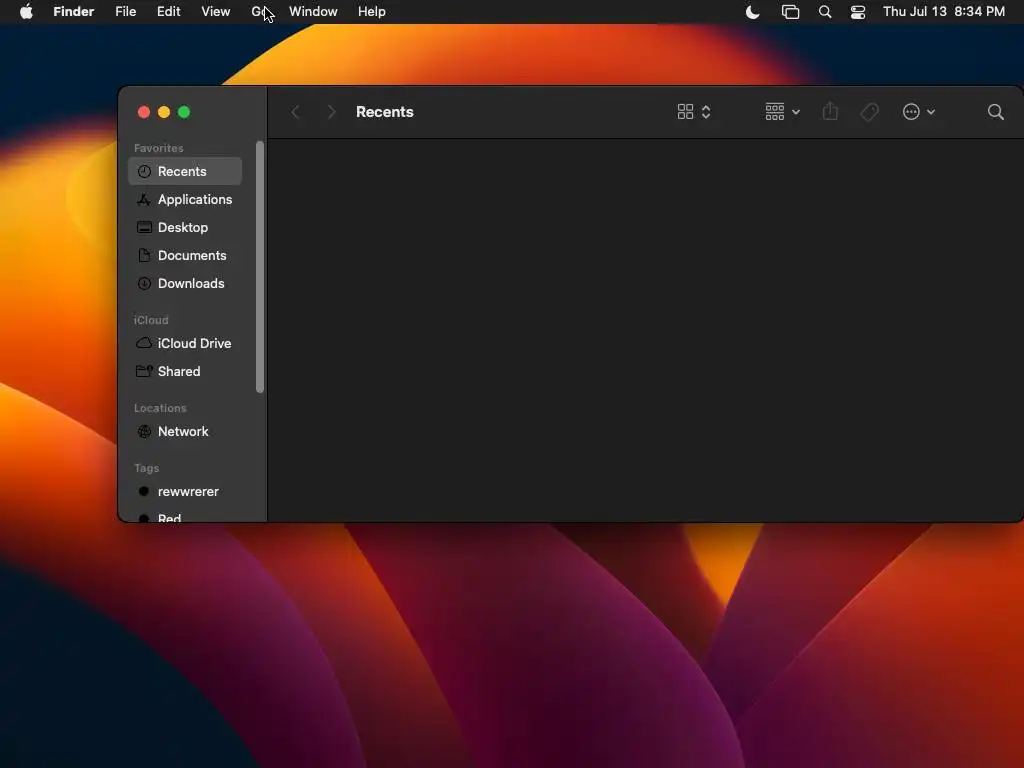The image size is (1024, 768).
Task: Minimize the Finder window
Action: click(x=164, y=112)
